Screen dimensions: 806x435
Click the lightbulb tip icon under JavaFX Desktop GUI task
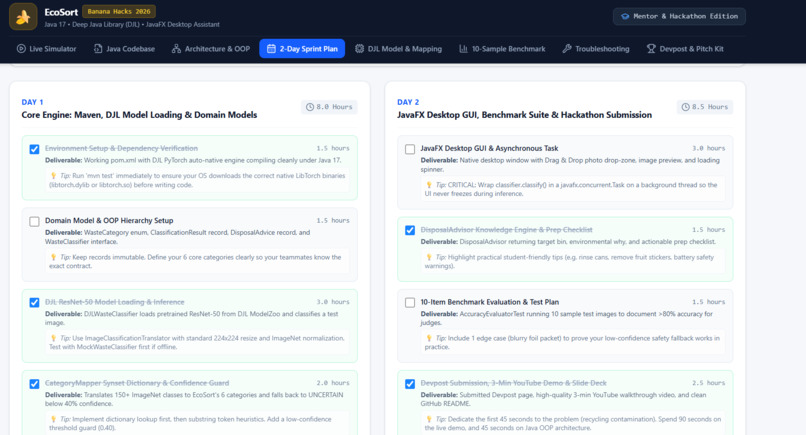429,185
